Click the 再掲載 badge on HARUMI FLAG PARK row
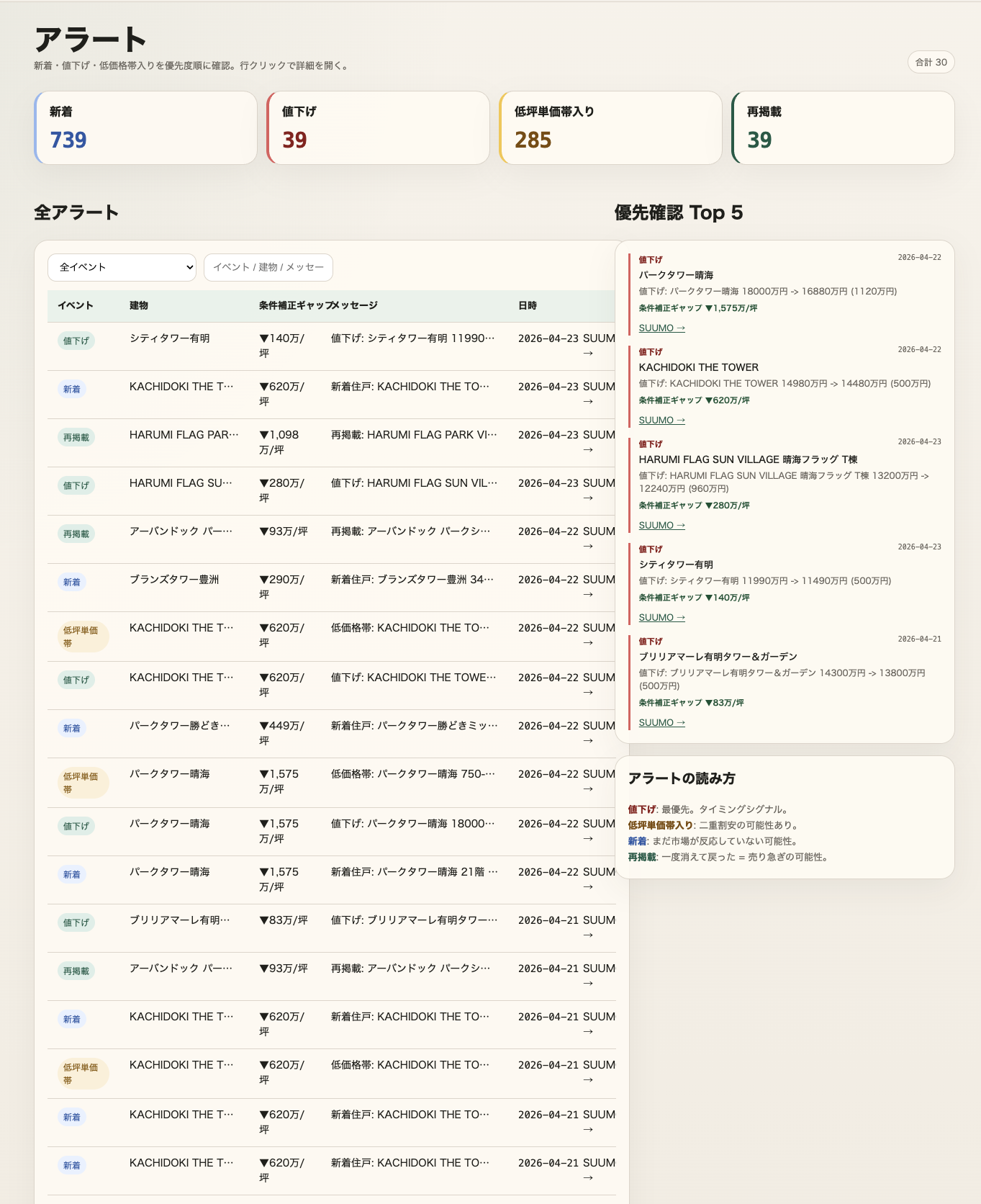 (x=76, y=437)
